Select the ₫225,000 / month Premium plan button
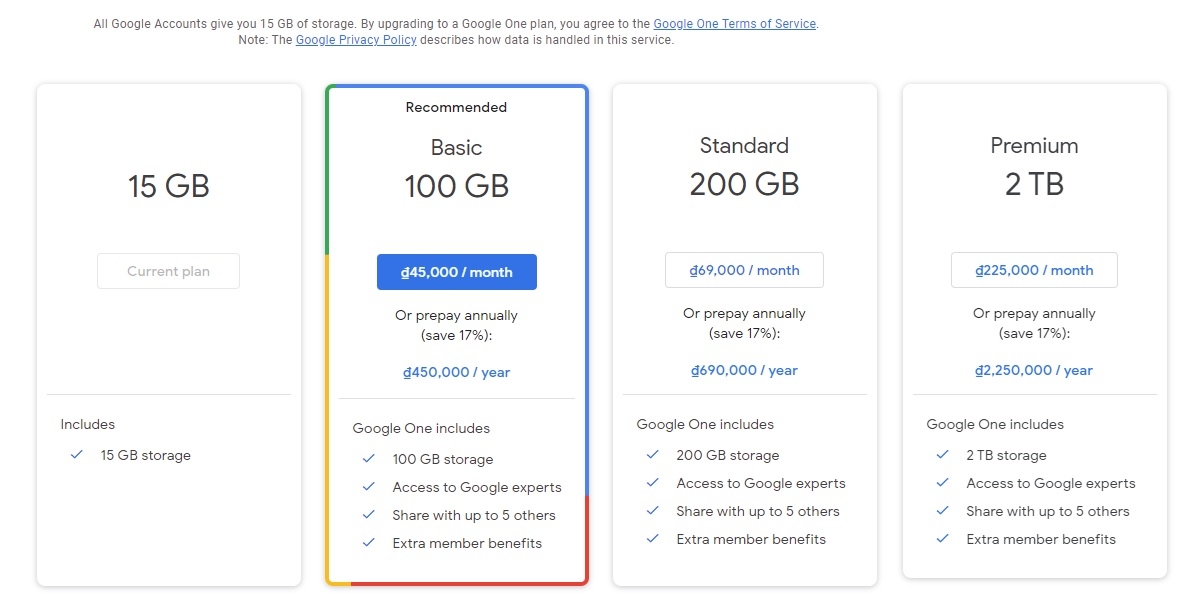Screen dimensions: 1188x610 click(x=1034, y=269)
